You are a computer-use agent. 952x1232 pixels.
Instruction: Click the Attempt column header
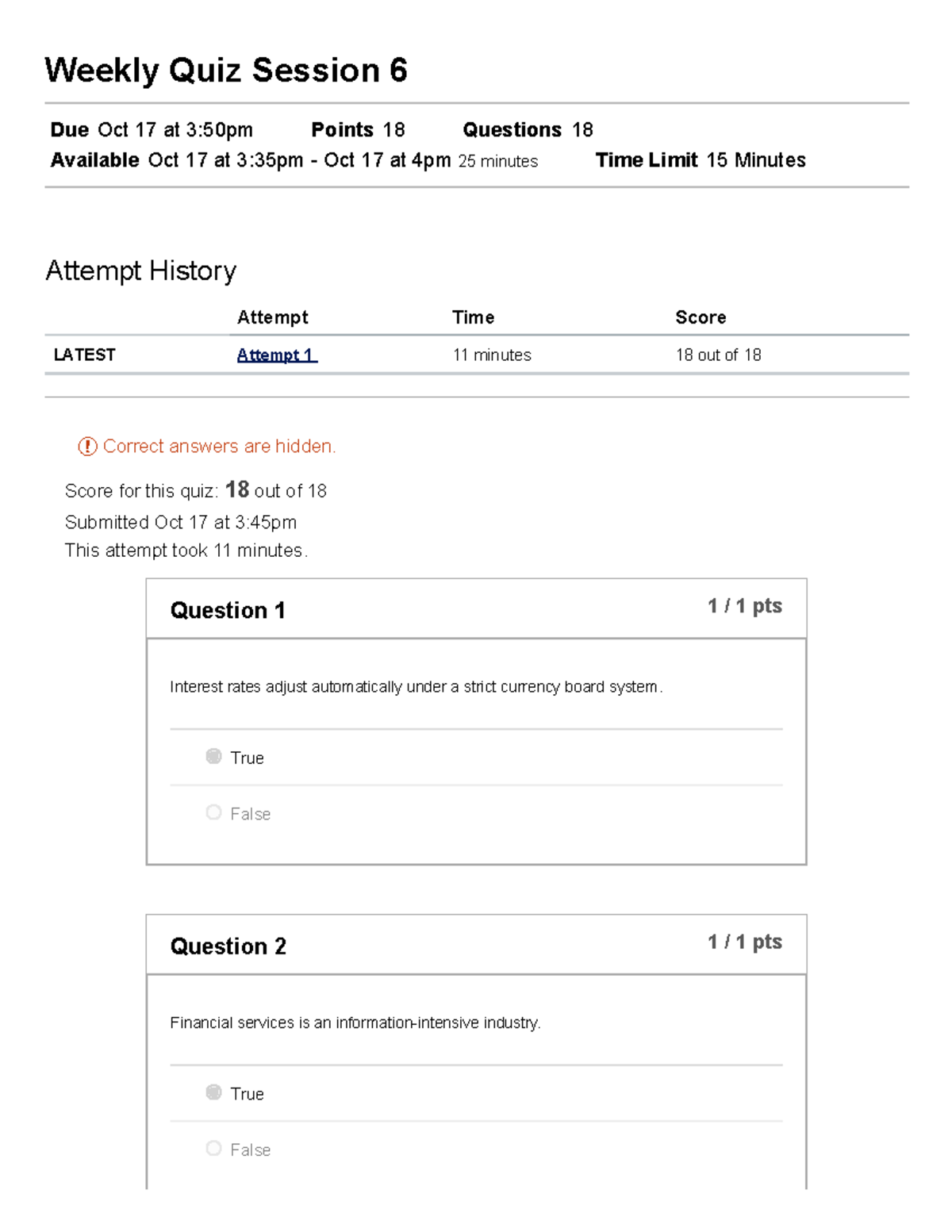(x=273, y=317)
